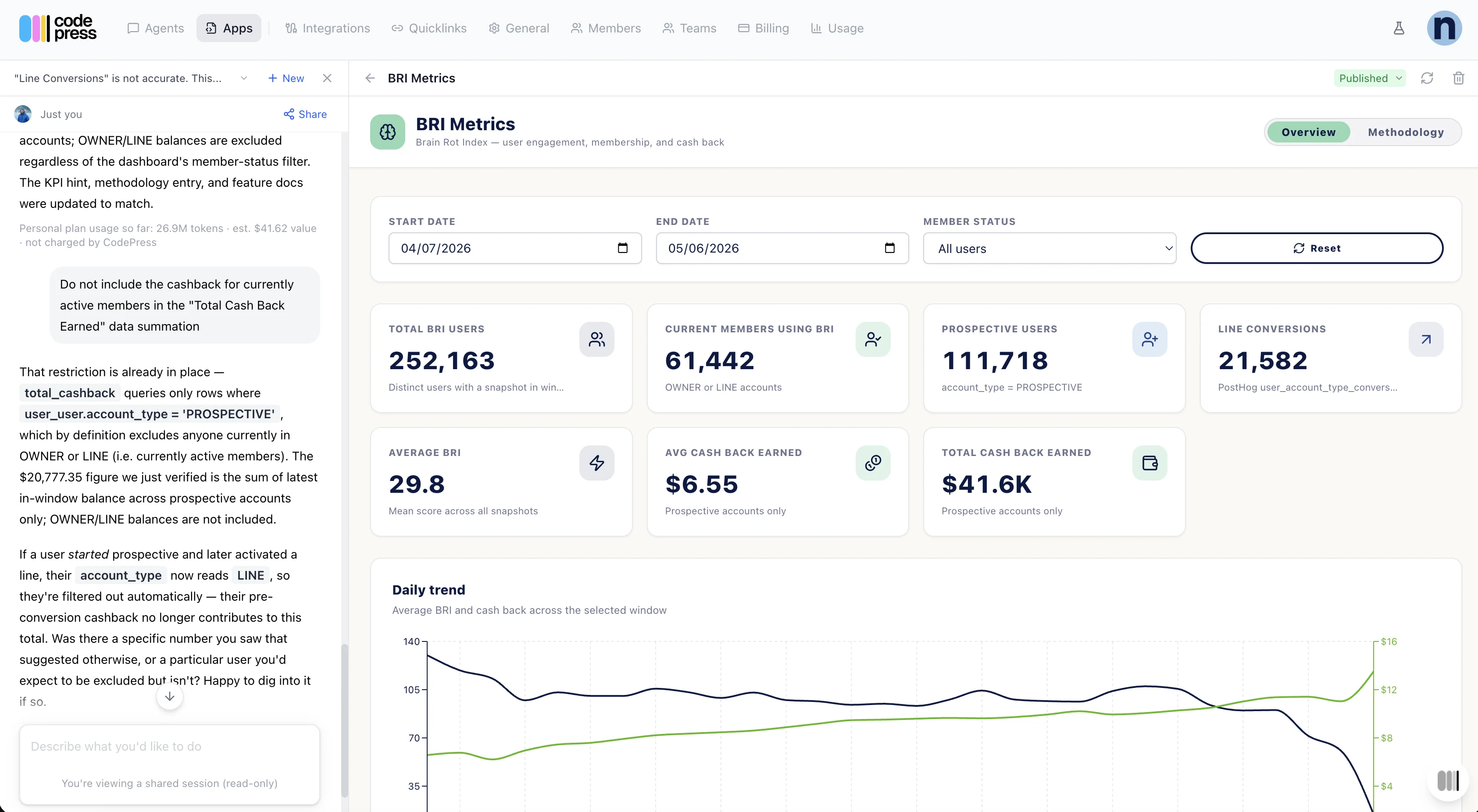1478x812 pixels.
Task: Click the Total BRI Users icon
Action: click(597, 339)
